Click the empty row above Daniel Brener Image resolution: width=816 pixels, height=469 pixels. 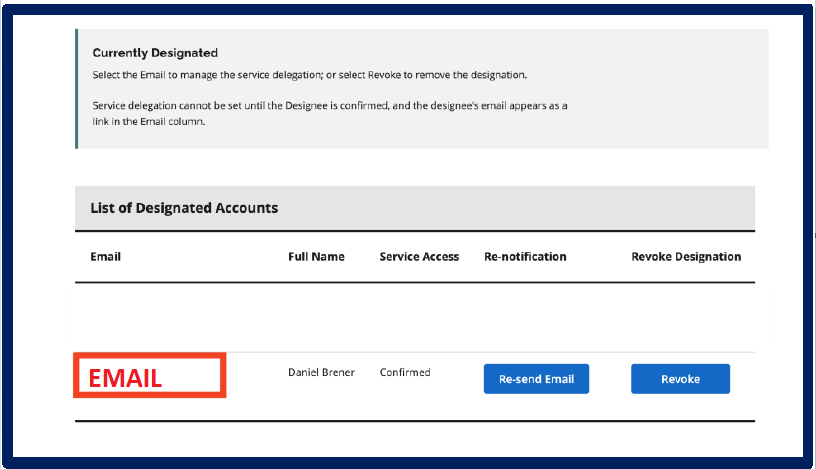pyautogui.click(x=414, y=317)
